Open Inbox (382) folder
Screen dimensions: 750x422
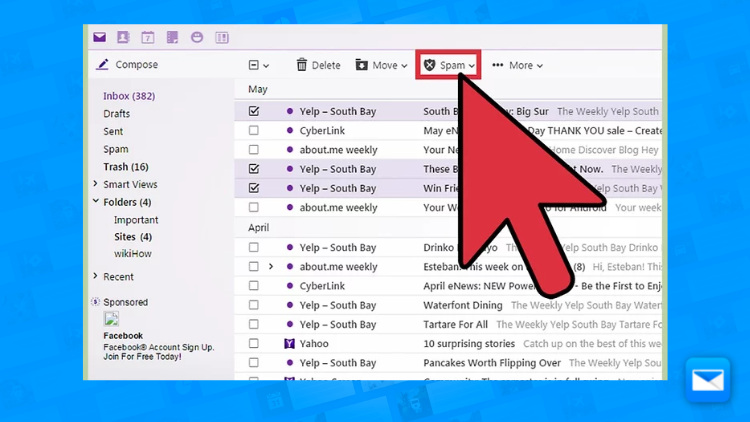coord(129,96)
